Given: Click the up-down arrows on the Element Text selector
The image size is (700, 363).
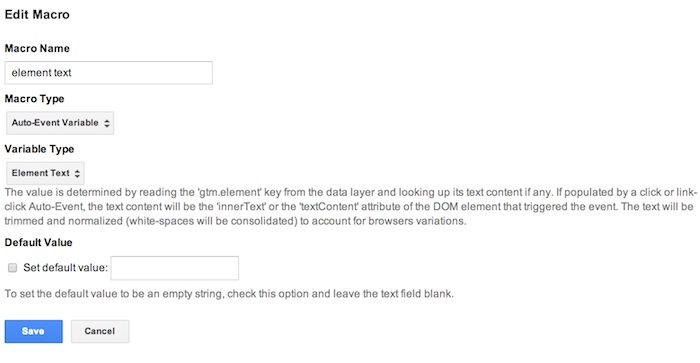Looking at the screenshot, I should click(77, 174).
